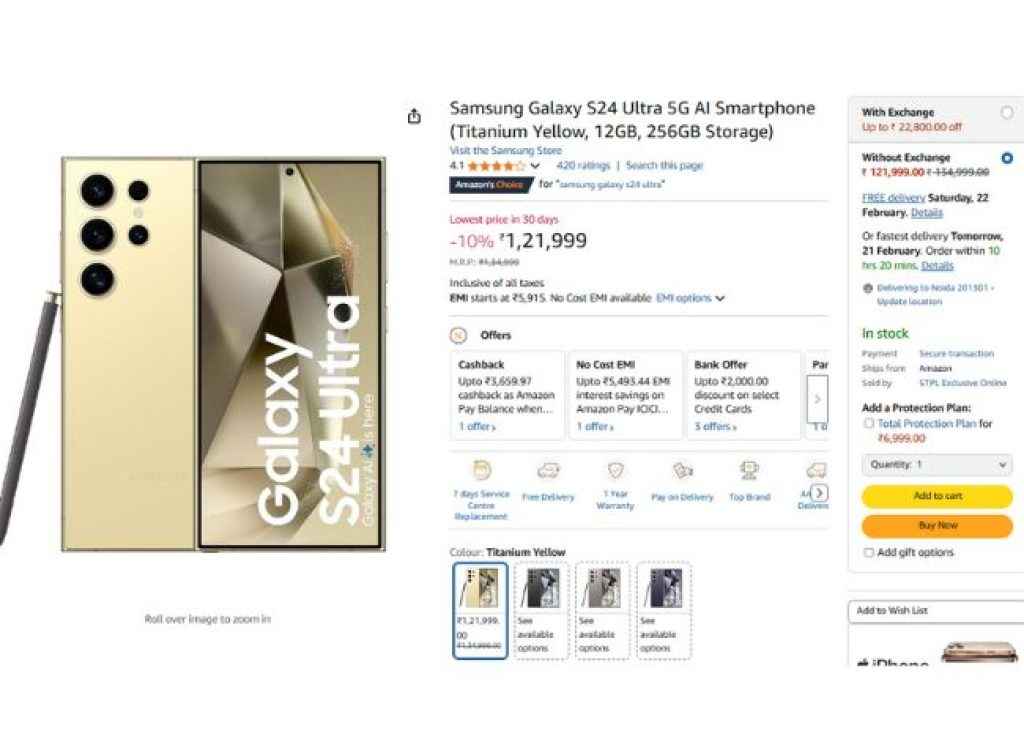Viewport: 1024px width, 756px height.
Task: Enable the Add gift options checkbox
Action: 868,553
